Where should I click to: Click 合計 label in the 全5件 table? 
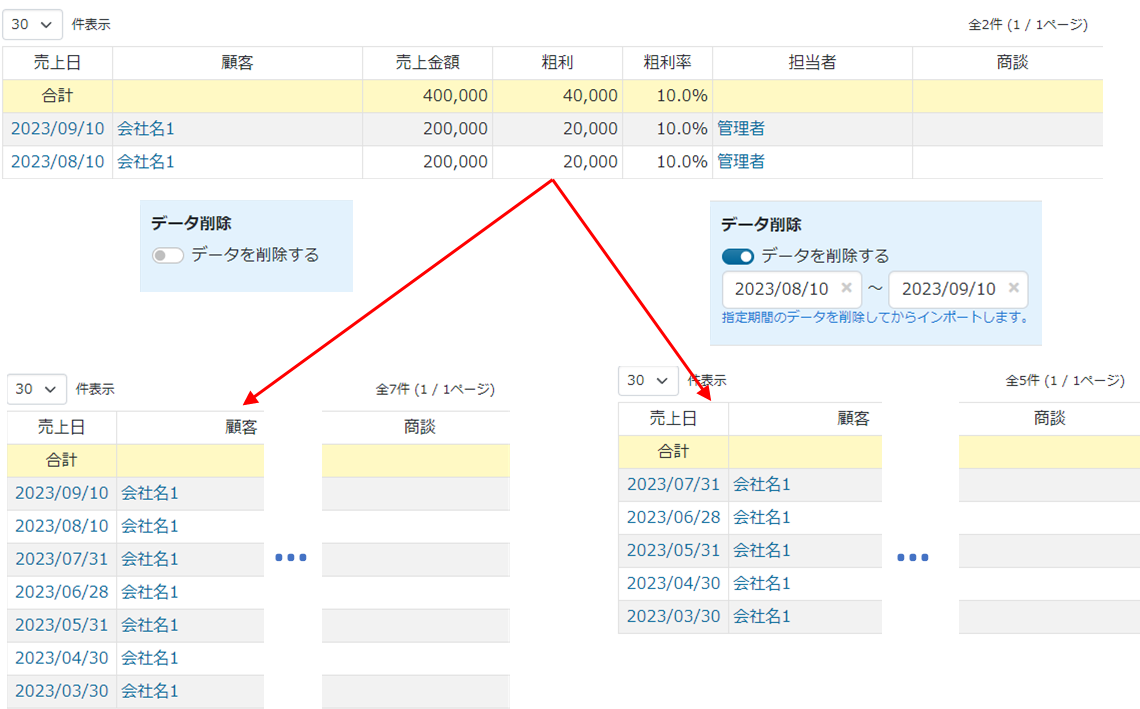point(673,452)
